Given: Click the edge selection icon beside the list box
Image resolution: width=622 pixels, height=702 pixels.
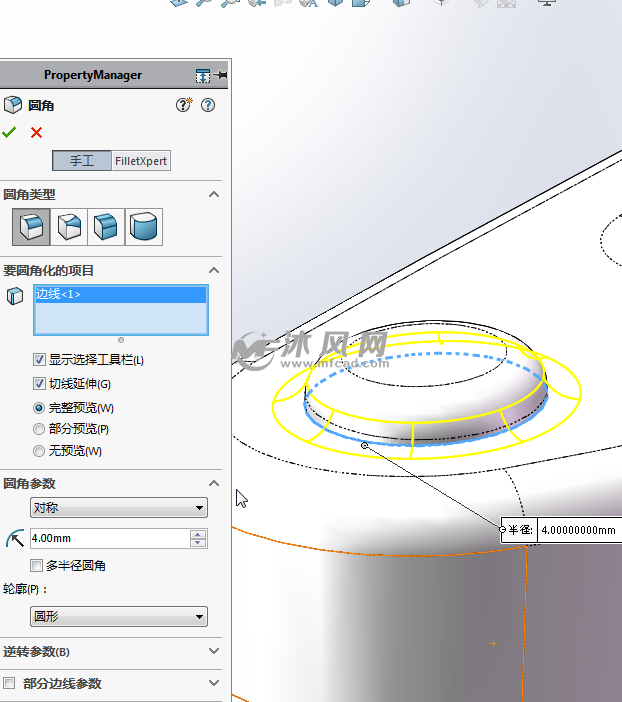Looking at the screenshot, I should coord(15,296).
